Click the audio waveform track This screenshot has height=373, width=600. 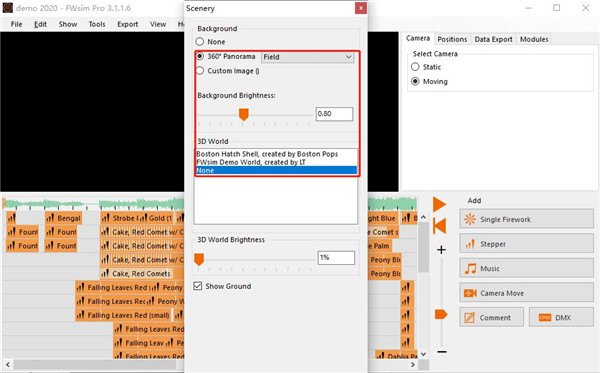coord(94,204)
